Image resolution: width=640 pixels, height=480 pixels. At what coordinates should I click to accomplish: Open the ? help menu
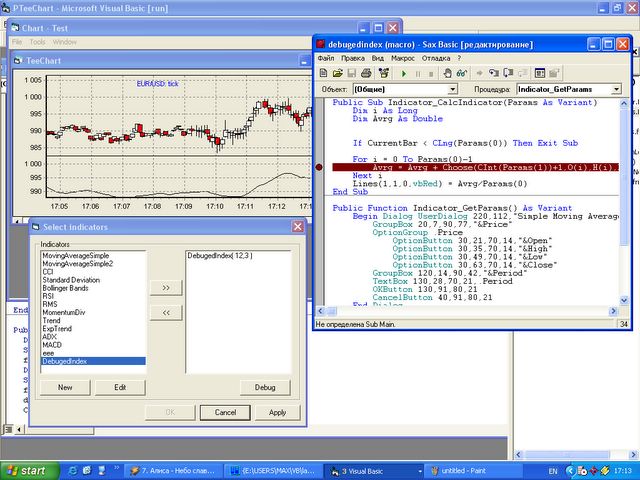coord(459,58)
